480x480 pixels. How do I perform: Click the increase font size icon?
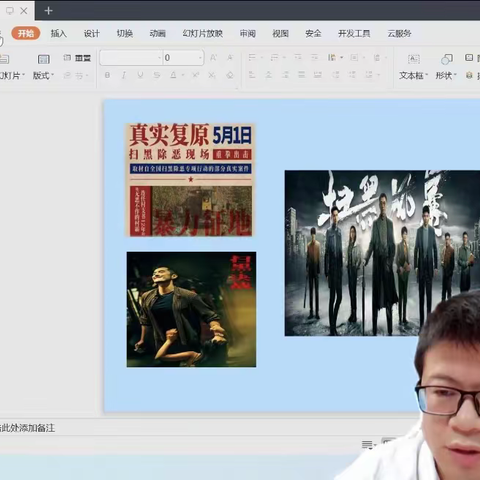point(213,58)
